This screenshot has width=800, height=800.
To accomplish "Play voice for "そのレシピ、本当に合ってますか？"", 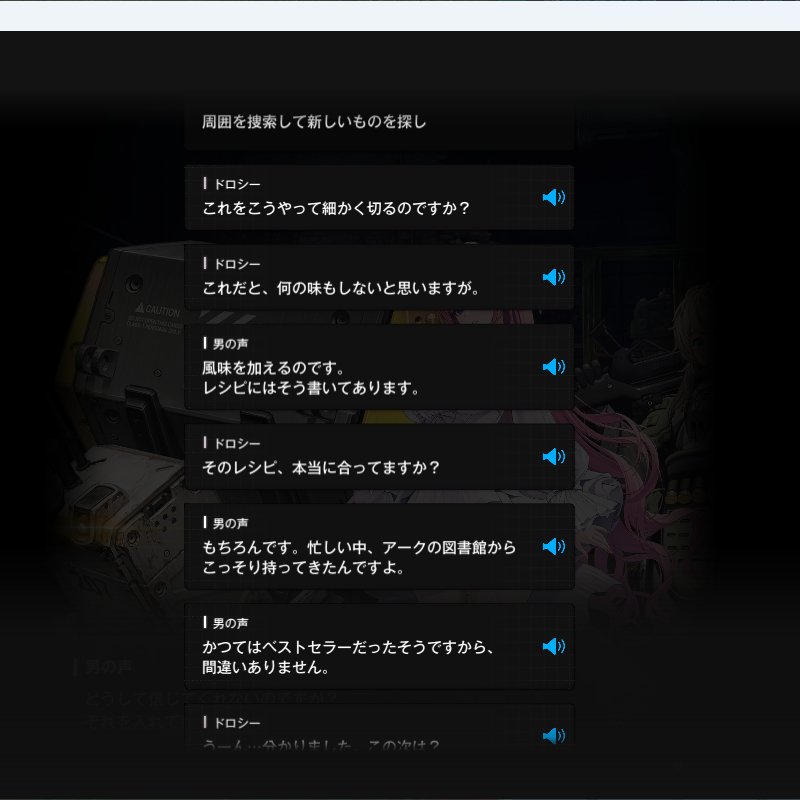I will tap(554, 457).
